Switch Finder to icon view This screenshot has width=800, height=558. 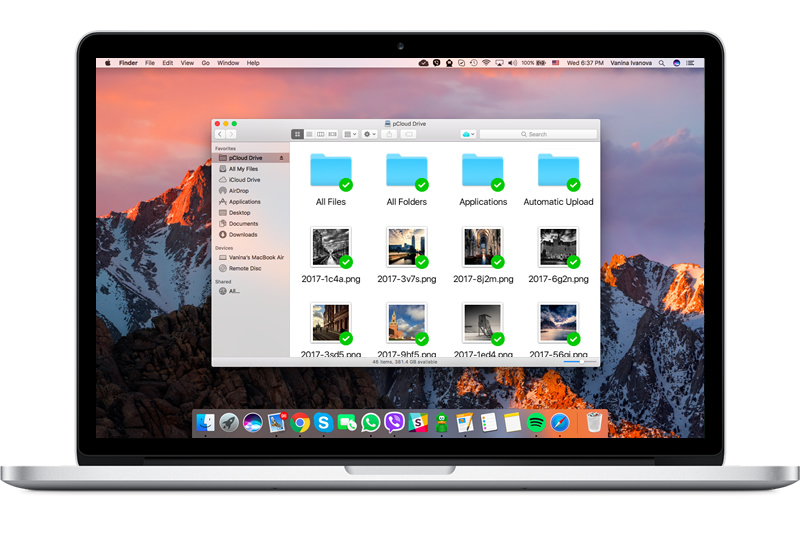point(297,134)
